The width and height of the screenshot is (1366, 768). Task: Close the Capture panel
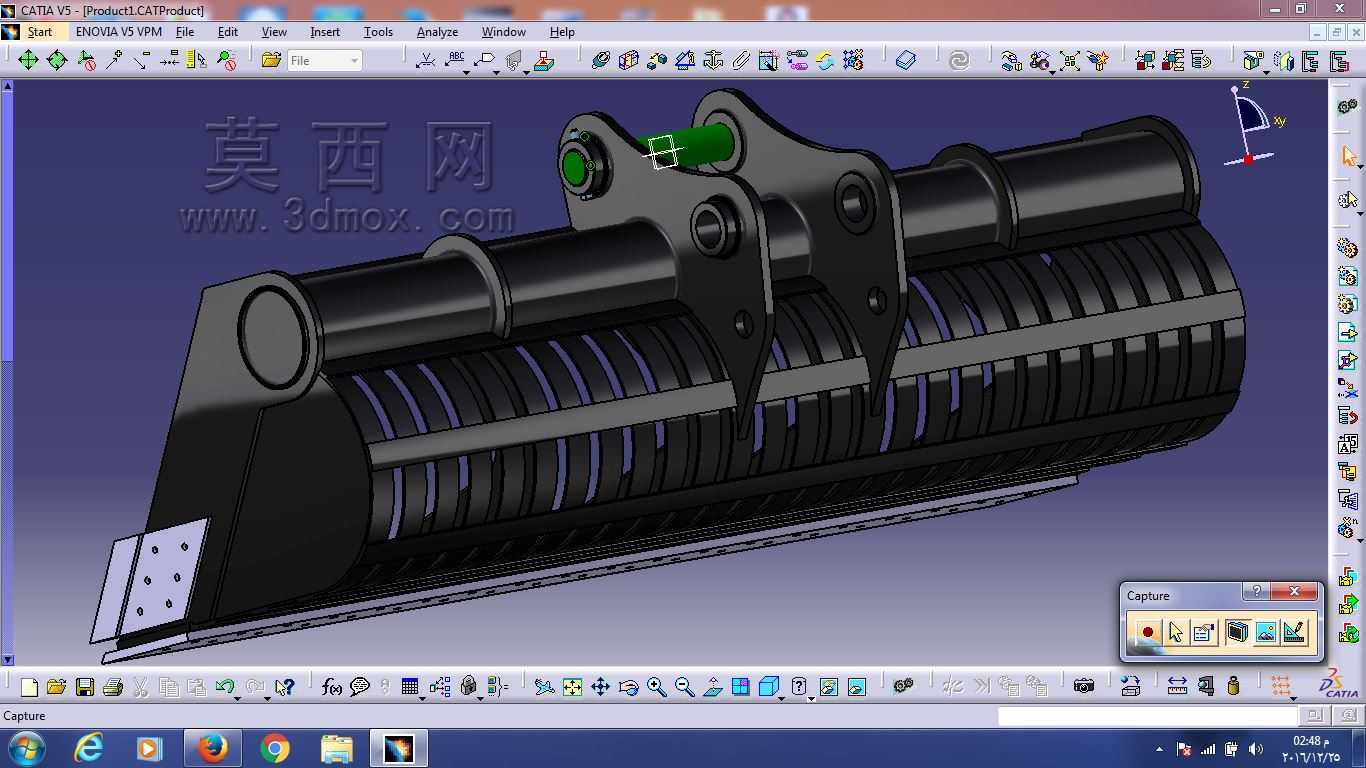point(1294,592)
